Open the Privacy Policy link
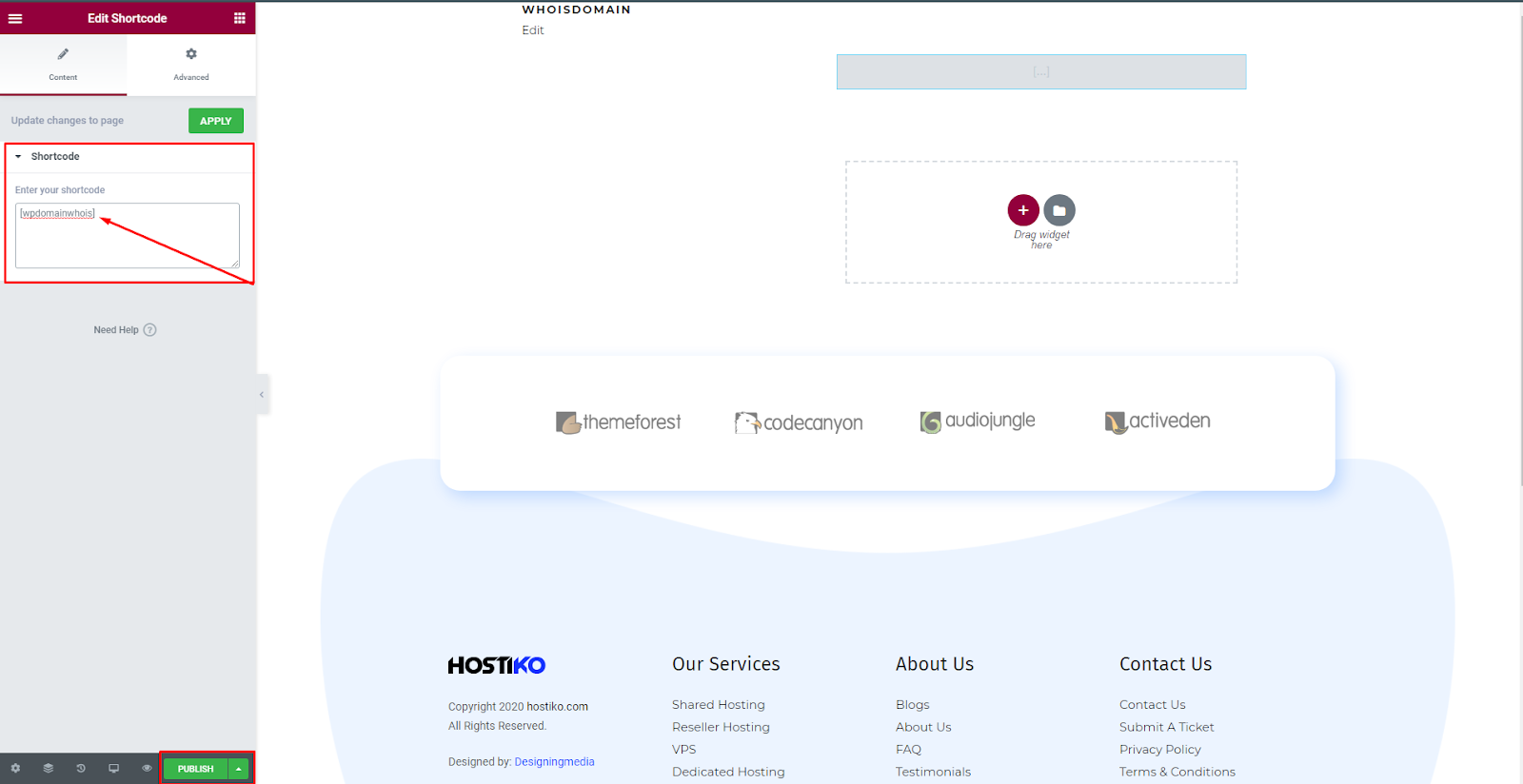This screenshot has height=784, width=1523. point(1160,750)
